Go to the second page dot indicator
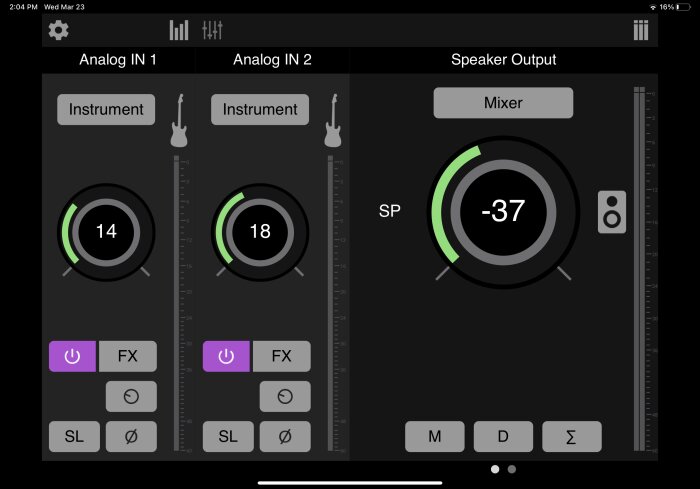This screenshot has width=700, height=489. coord(512,469)
